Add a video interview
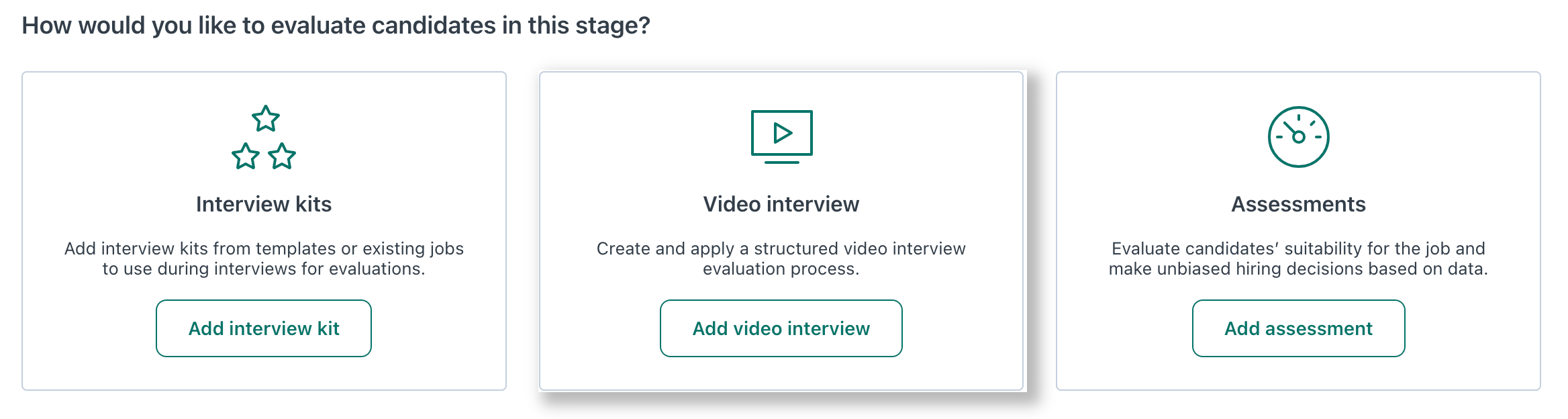Screen dimensions: 1568x419 (x=781, y=328)
